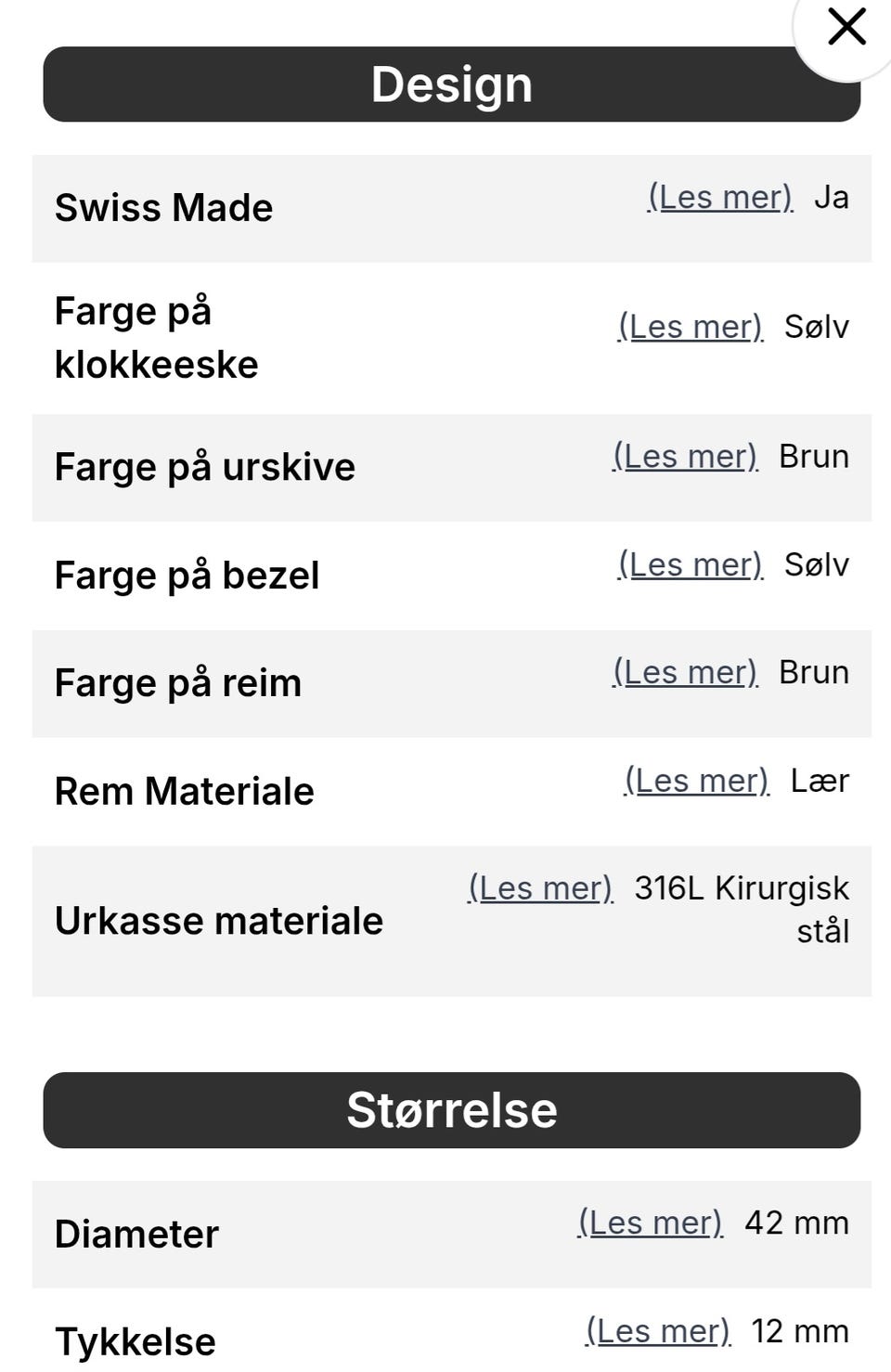Viewport: 891px width, 1372px height.
Task: Select the 'Lær' strap material value
Action: tap(820, 781)
